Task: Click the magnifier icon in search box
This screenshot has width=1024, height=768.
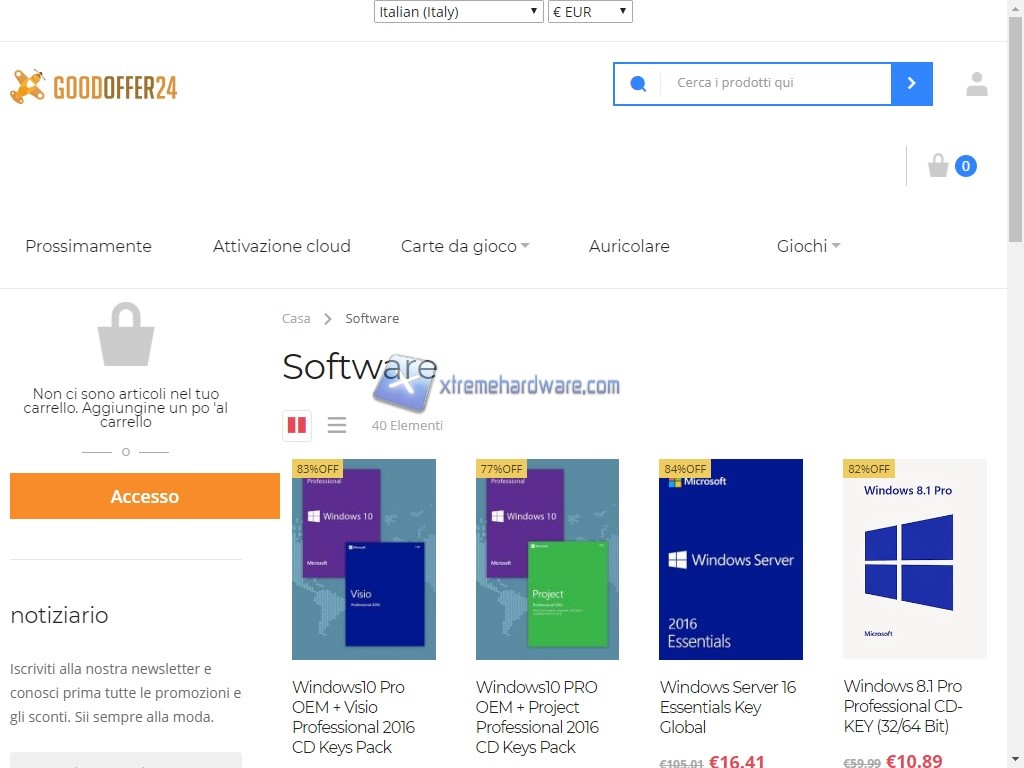Action: [638, 84]
